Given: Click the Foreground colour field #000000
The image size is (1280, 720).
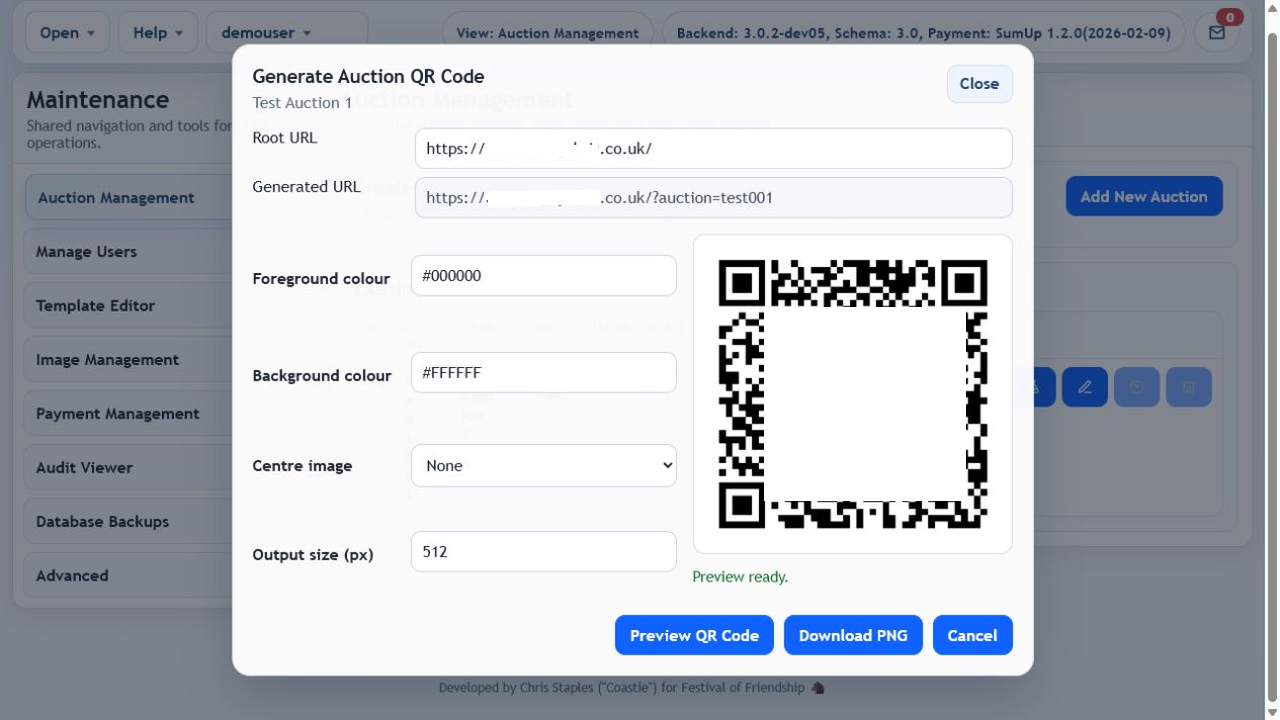Looking at the screenshot, I should coord(544,276).
